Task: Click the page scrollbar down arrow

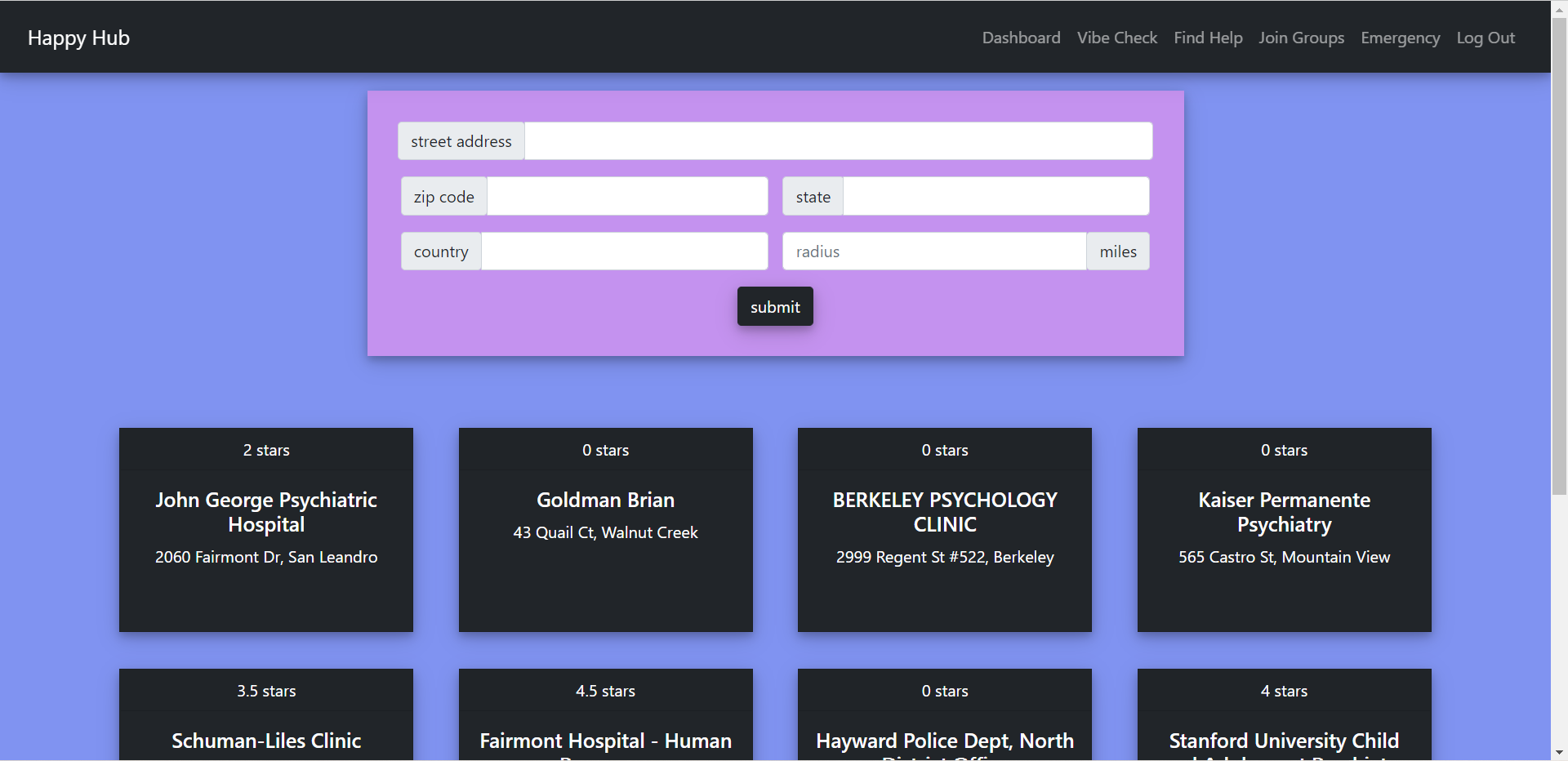Action: [1559, 753]
